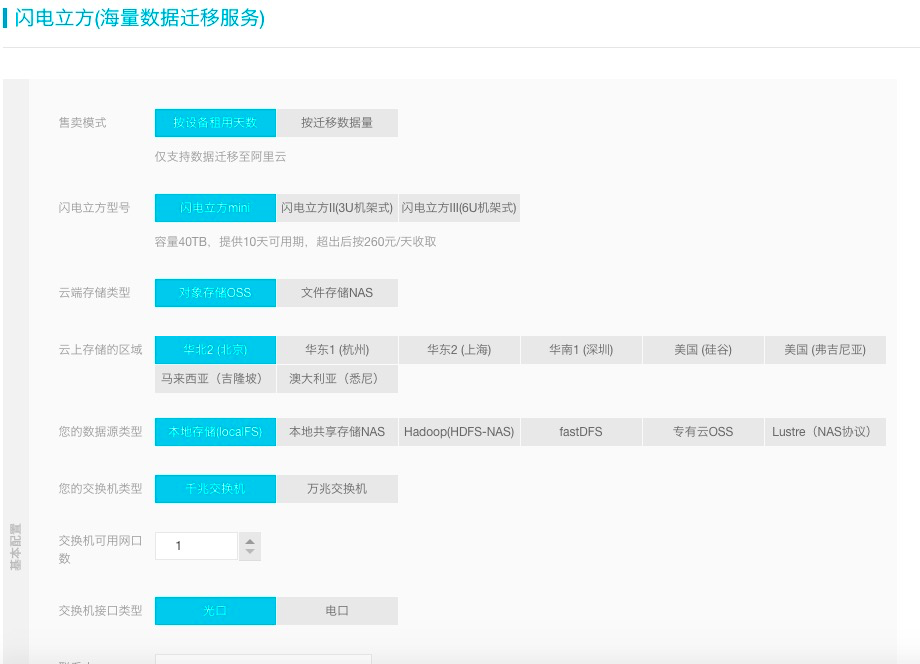Click the 交换机可用网口数 label
The width and height of the screenshot is (920, 664).
click(100, 549)
